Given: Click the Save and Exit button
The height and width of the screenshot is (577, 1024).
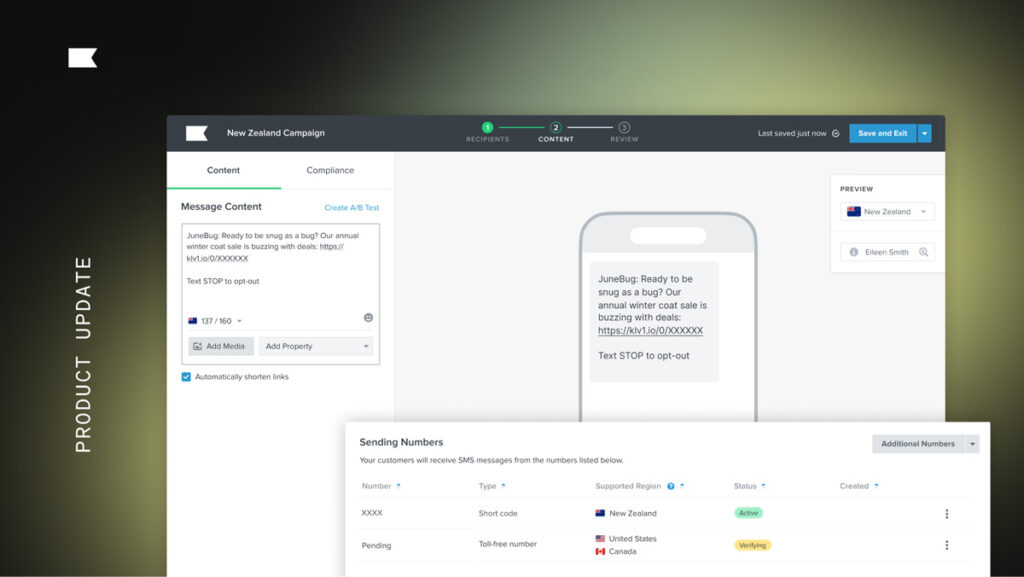Looking at the screenshot, I should (x=882, y=133).
